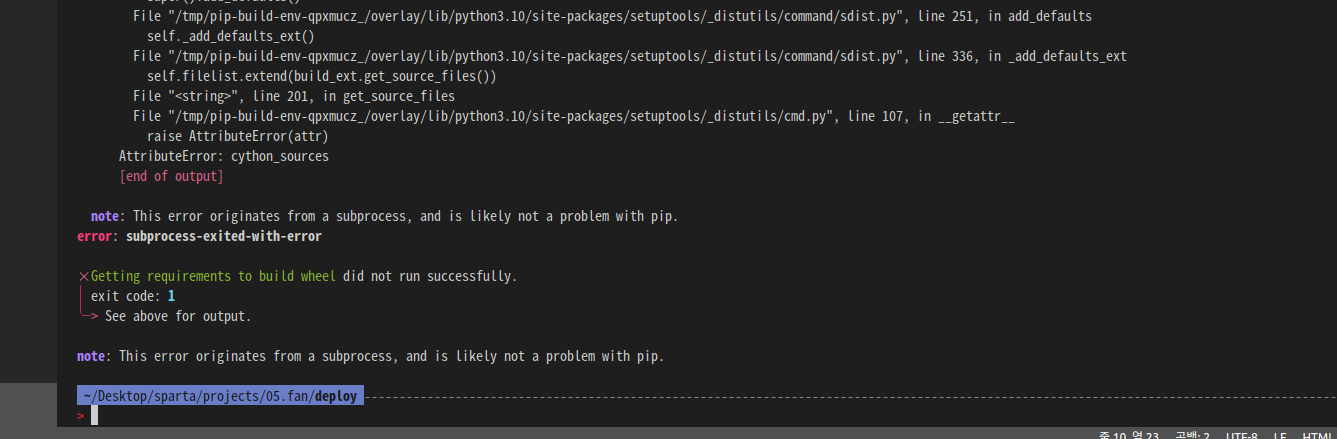Open HTML language mode selector
Image resolution: width=1337 pixels, height=439 pixels.
click(1318, 436)
